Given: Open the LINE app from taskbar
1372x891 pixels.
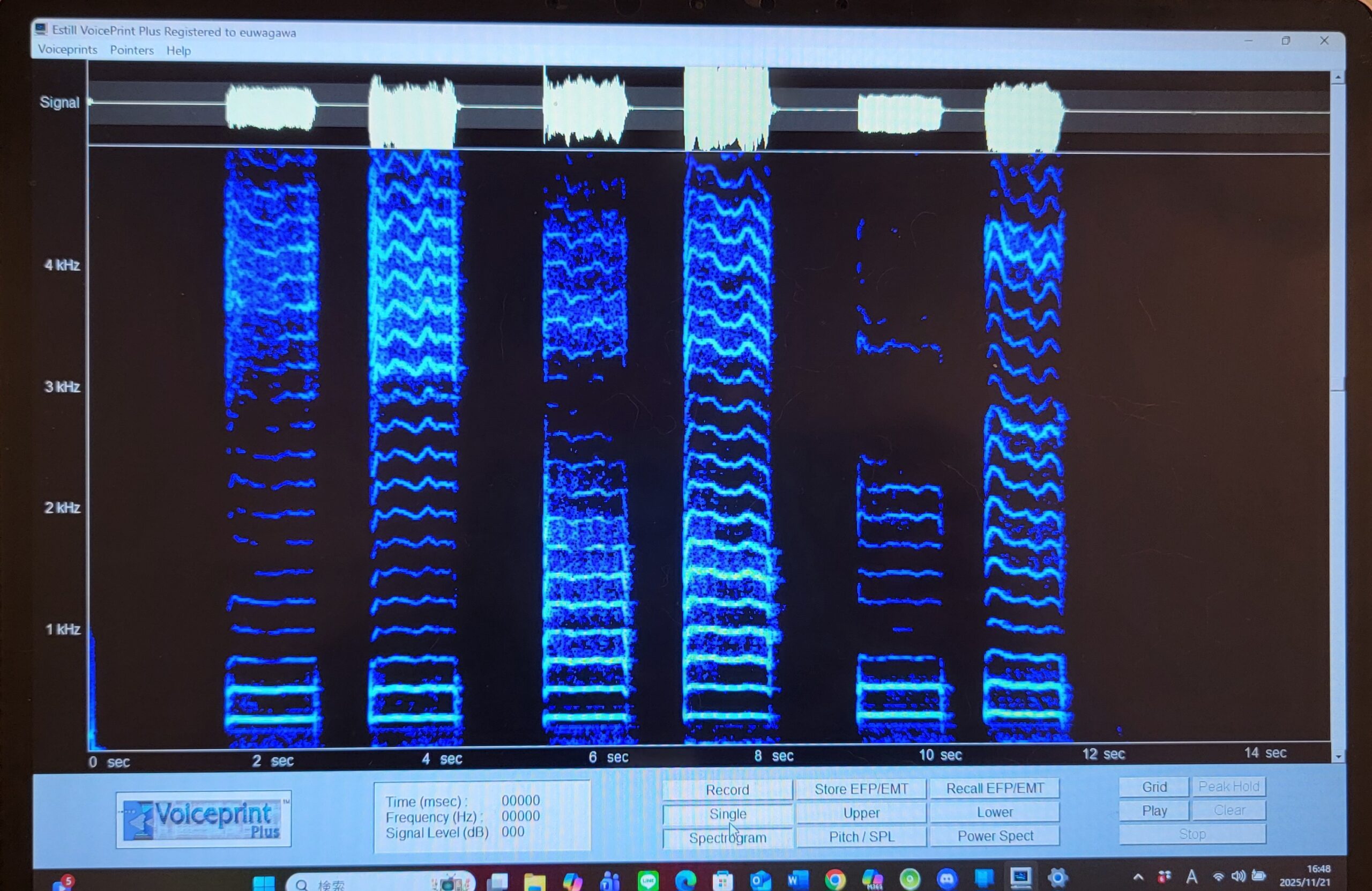Looking at the screenshot, I should [648, 880].
